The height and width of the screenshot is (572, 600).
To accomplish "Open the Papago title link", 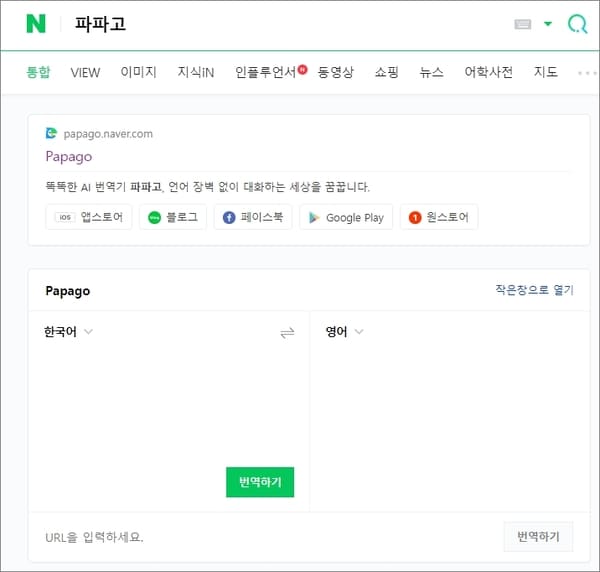I will click(x=69, y=156).
